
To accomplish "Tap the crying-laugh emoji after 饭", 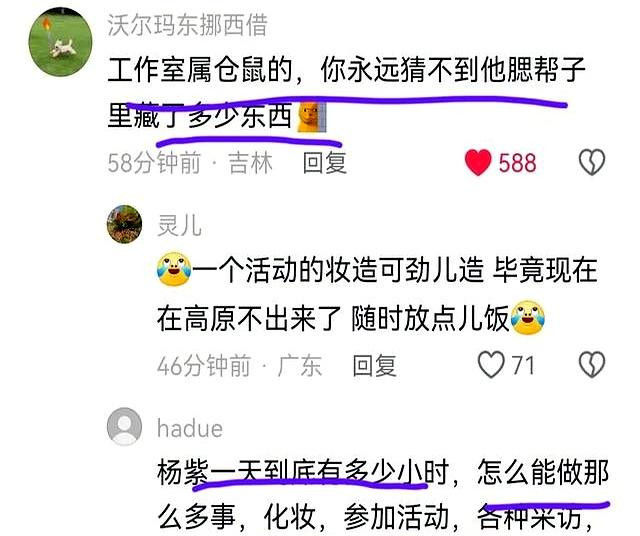I will [528, 317].
